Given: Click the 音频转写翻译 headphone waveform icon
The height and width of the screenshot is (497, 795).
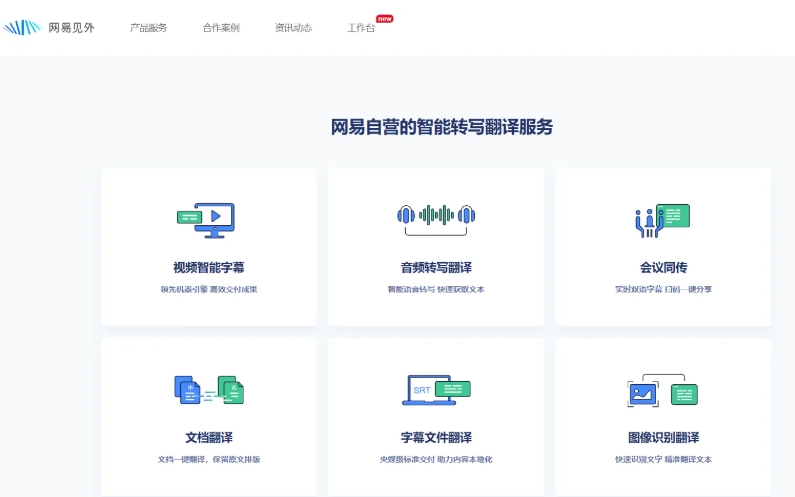Looking at the screenshot, I should click(x=436, y=216).
